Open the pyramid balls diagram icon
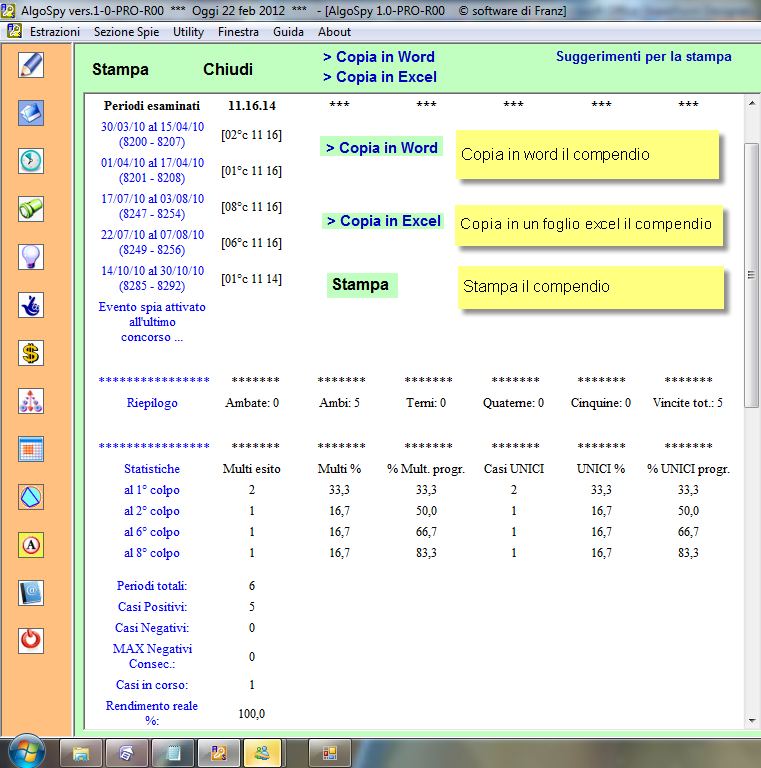 click(x=31, y=401)
